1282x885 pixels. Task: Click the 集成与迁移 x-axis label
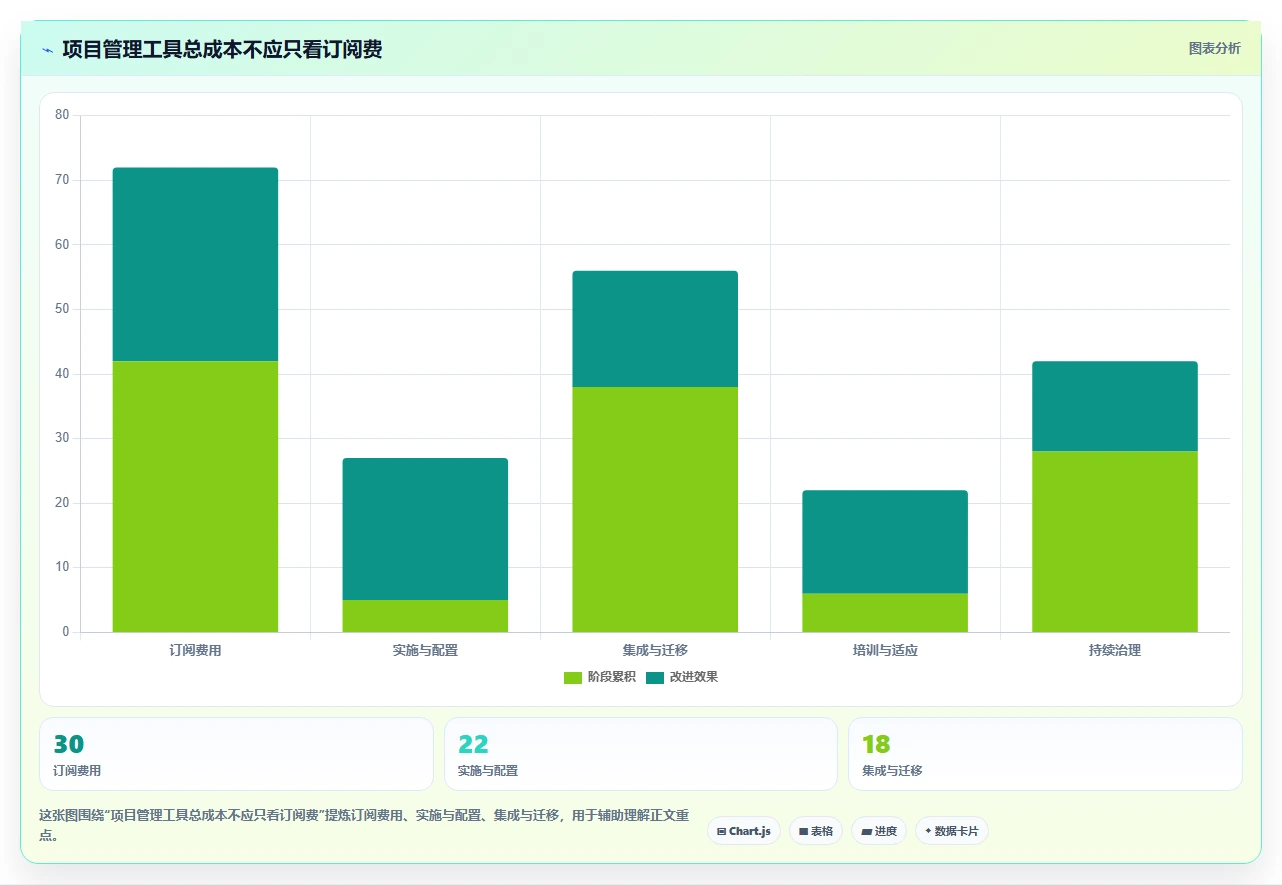pyautogui.click(x=655, y=650)
